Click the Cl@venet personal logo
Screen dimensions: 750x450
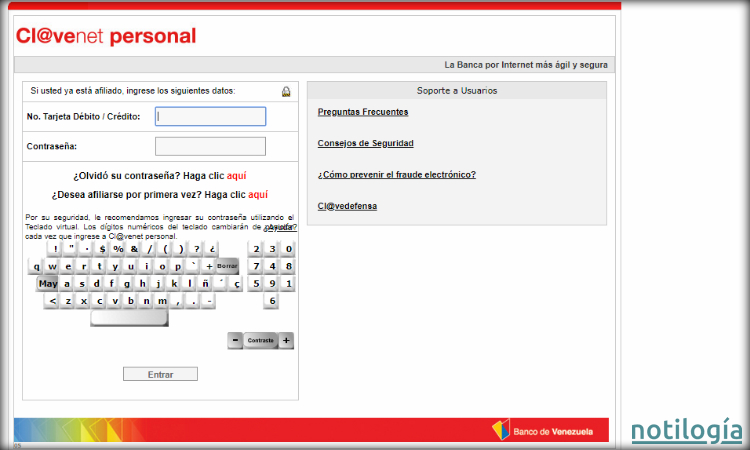click(x=106, y=36)
